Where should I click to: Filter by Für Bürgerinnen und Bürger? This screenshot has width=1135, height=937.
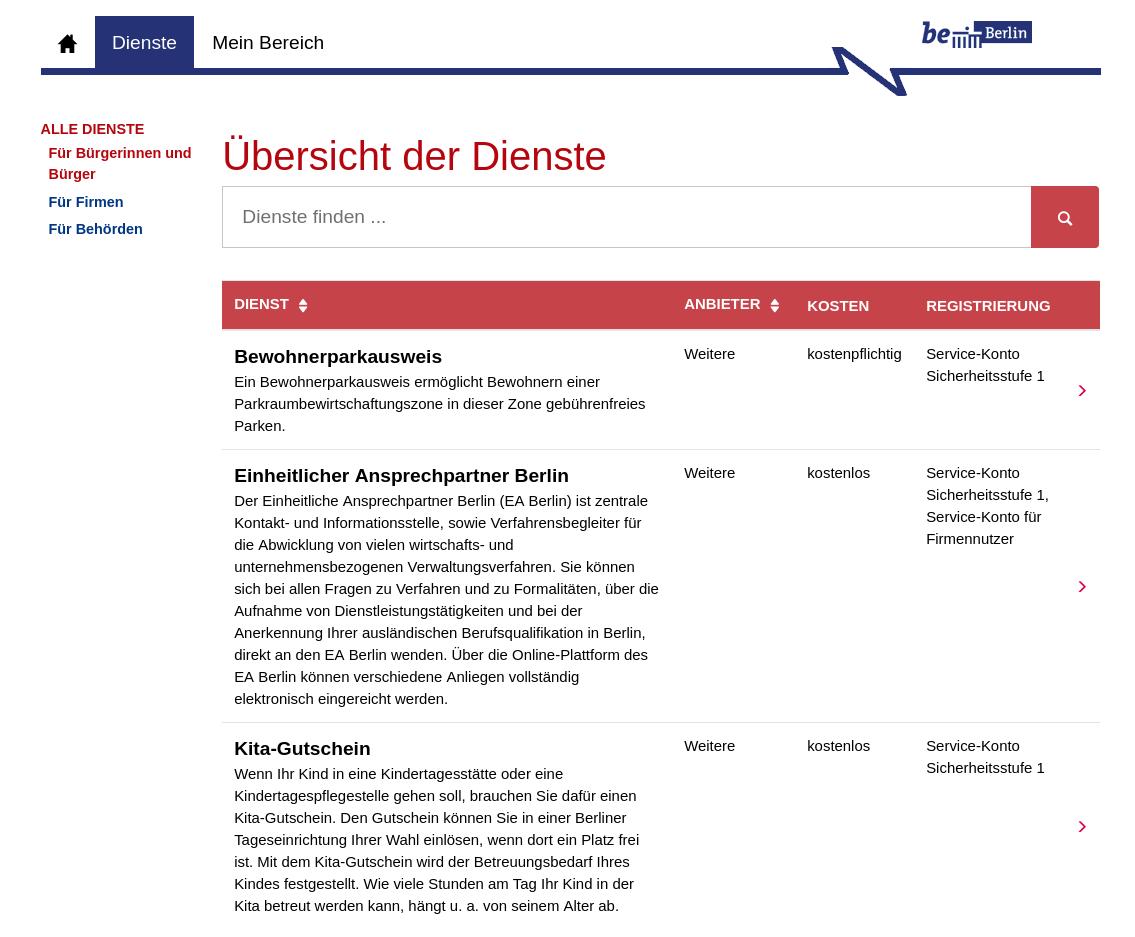point(120,164)
